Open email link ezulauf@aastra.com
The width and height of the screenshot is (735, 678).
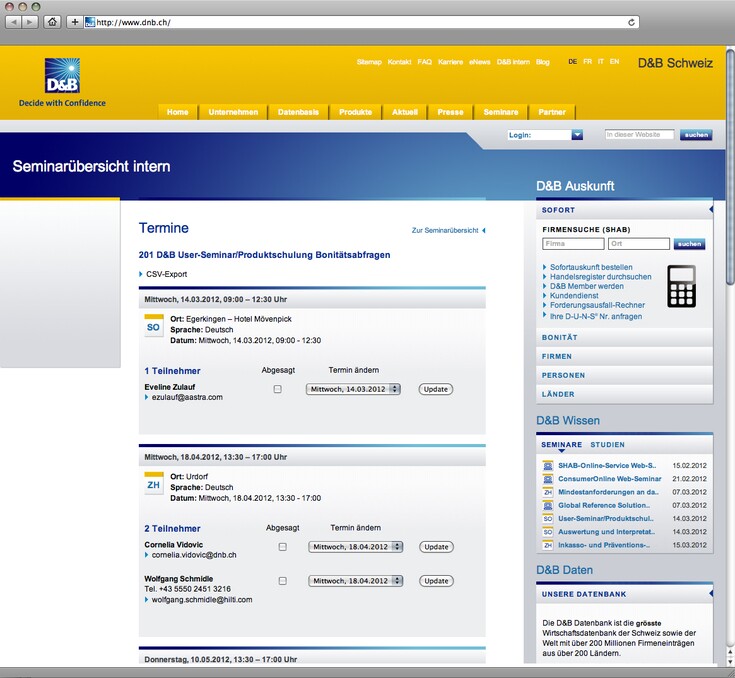[x=187, y=397]
